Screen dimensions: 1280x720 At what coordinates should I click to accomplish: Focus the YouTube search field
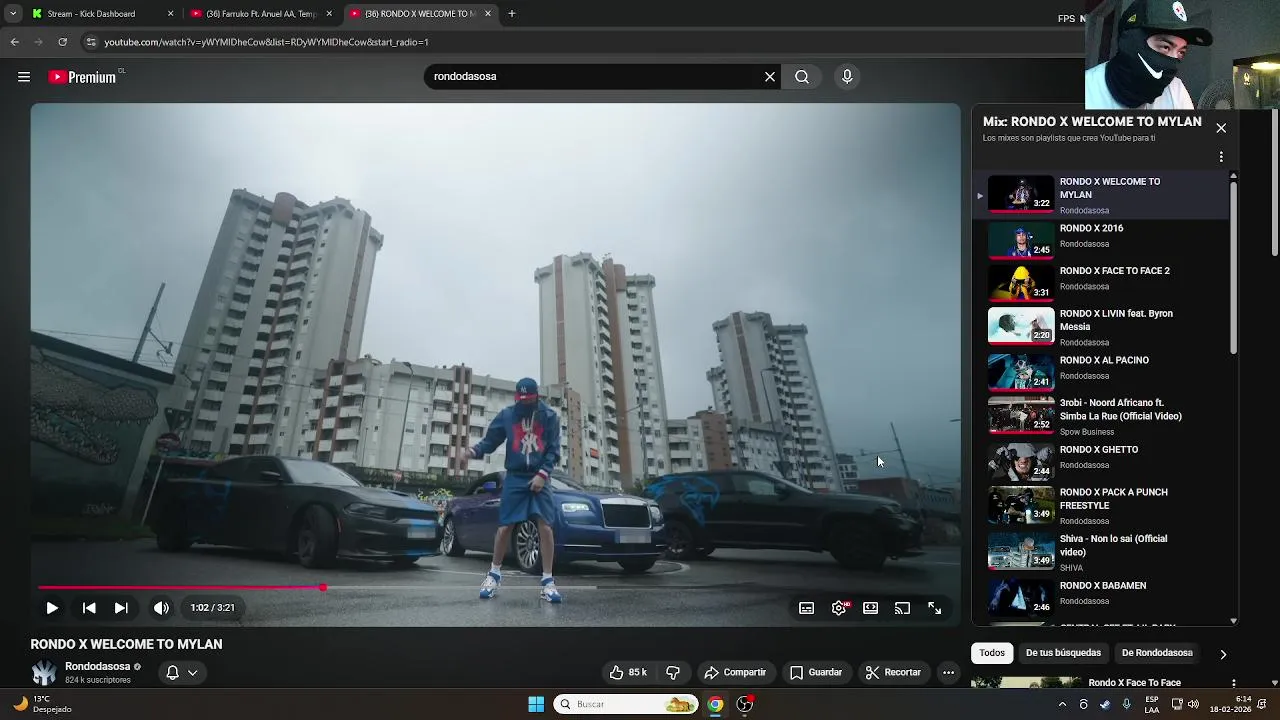[595, 76]
